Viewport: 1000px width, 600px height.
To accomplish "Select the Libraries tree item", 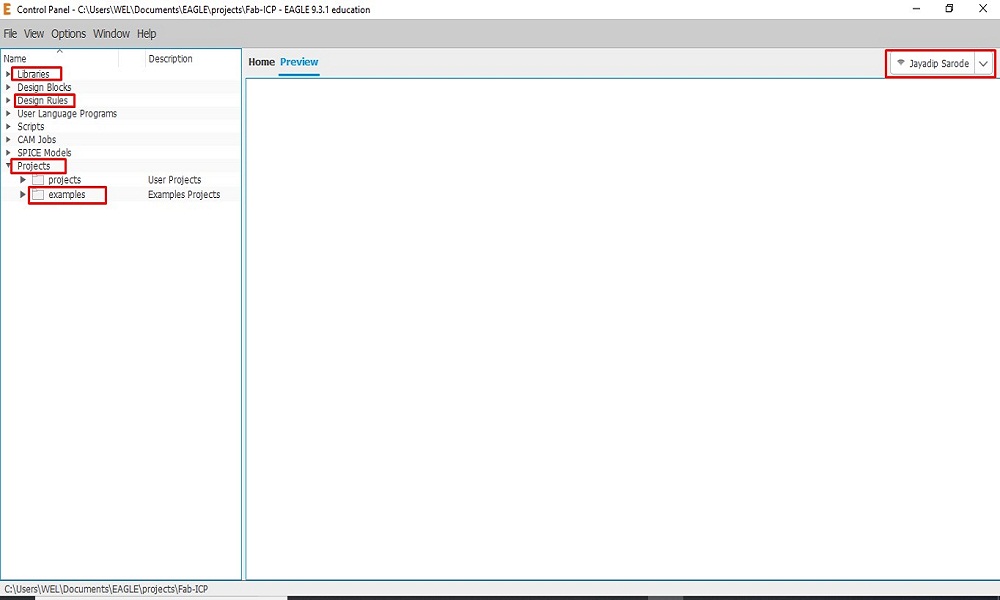I will point(33,74).
